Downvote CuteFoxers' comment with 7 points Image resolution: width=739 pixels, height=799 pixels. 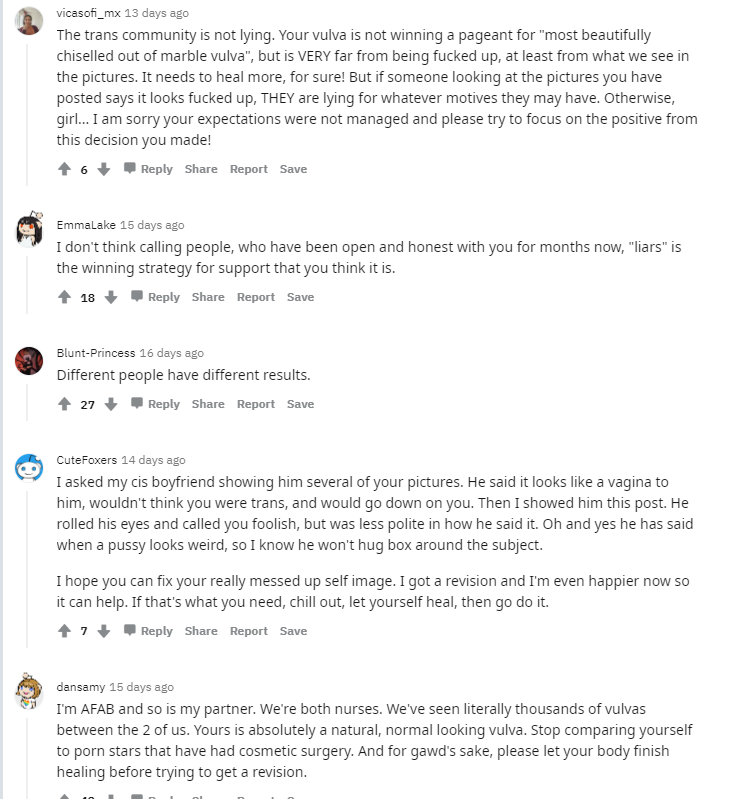(104, 632)
